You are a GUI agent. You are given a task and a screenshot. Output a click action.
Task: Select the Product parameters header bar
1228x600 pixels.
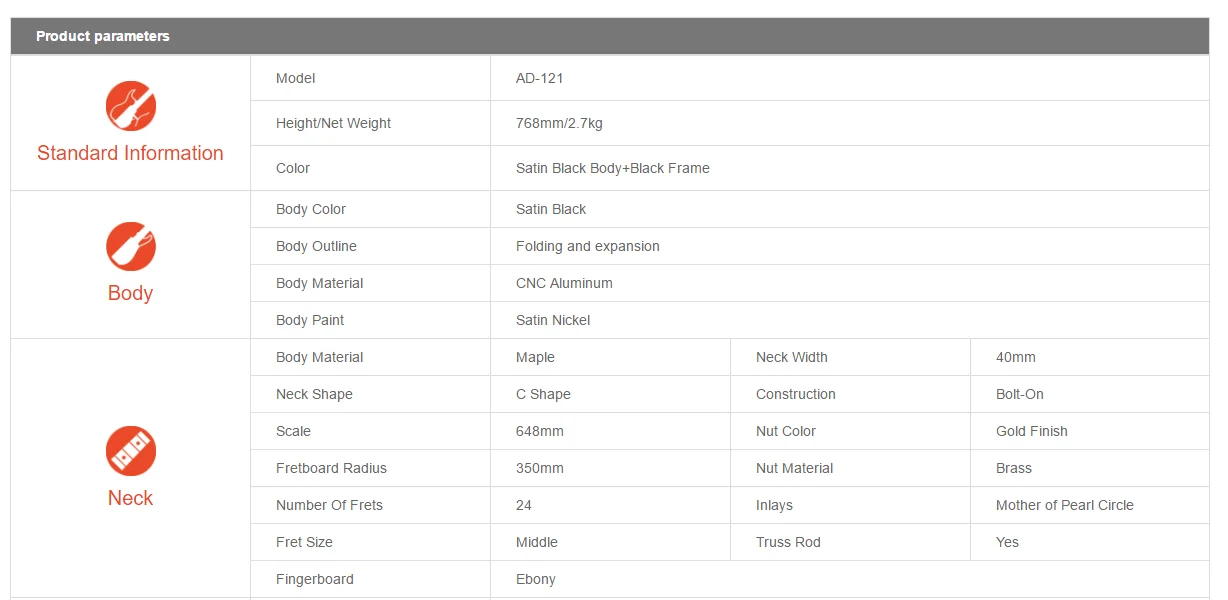[610, 36]
